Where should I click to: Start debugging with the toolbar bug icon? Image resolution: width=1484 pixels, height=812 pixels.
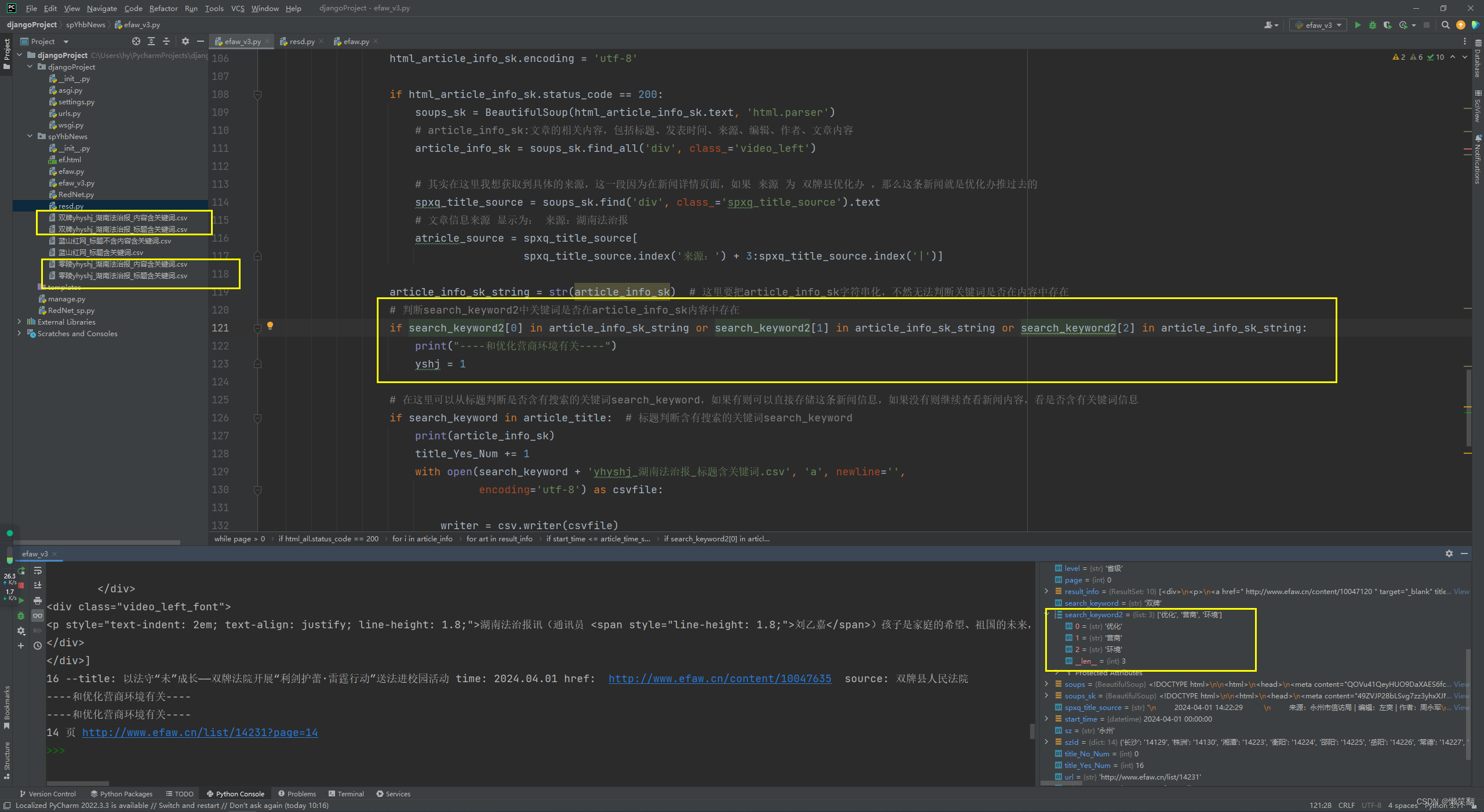coord(1372,25)
